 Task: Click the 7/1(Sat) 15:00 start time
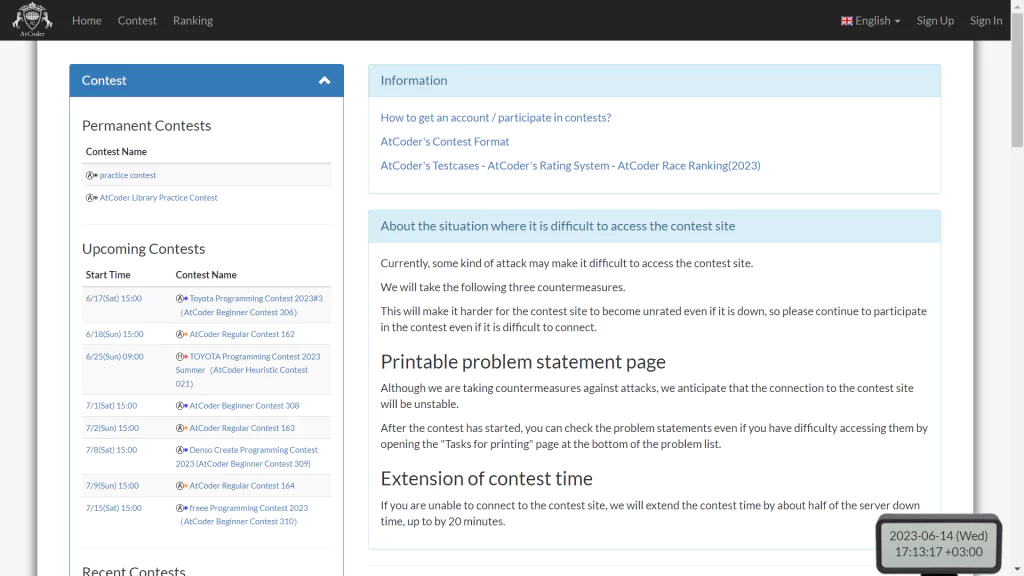(111, 406)
